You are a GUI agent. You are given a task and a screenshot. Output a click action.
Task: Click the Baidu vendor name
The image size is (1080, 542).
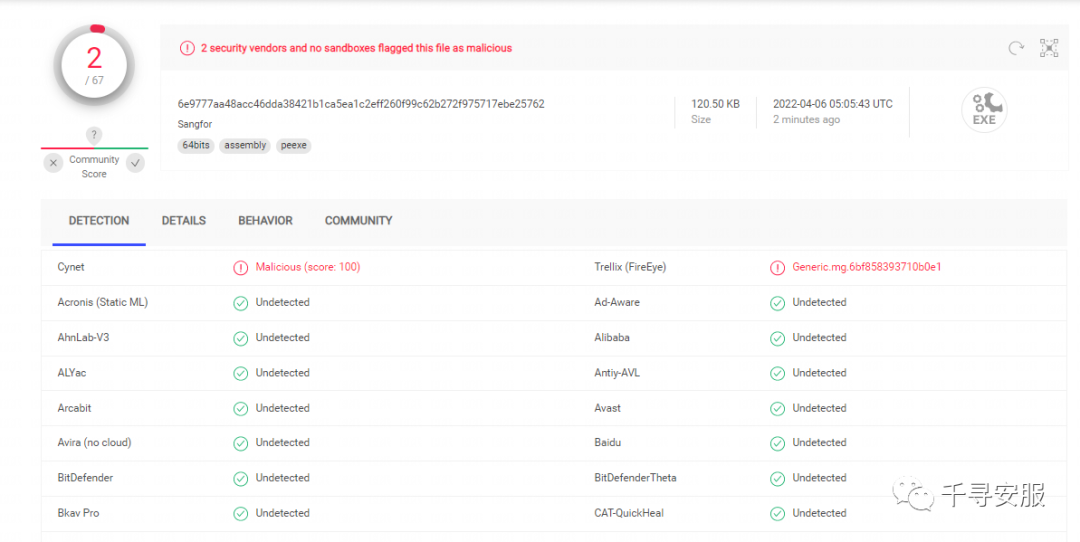608,443
